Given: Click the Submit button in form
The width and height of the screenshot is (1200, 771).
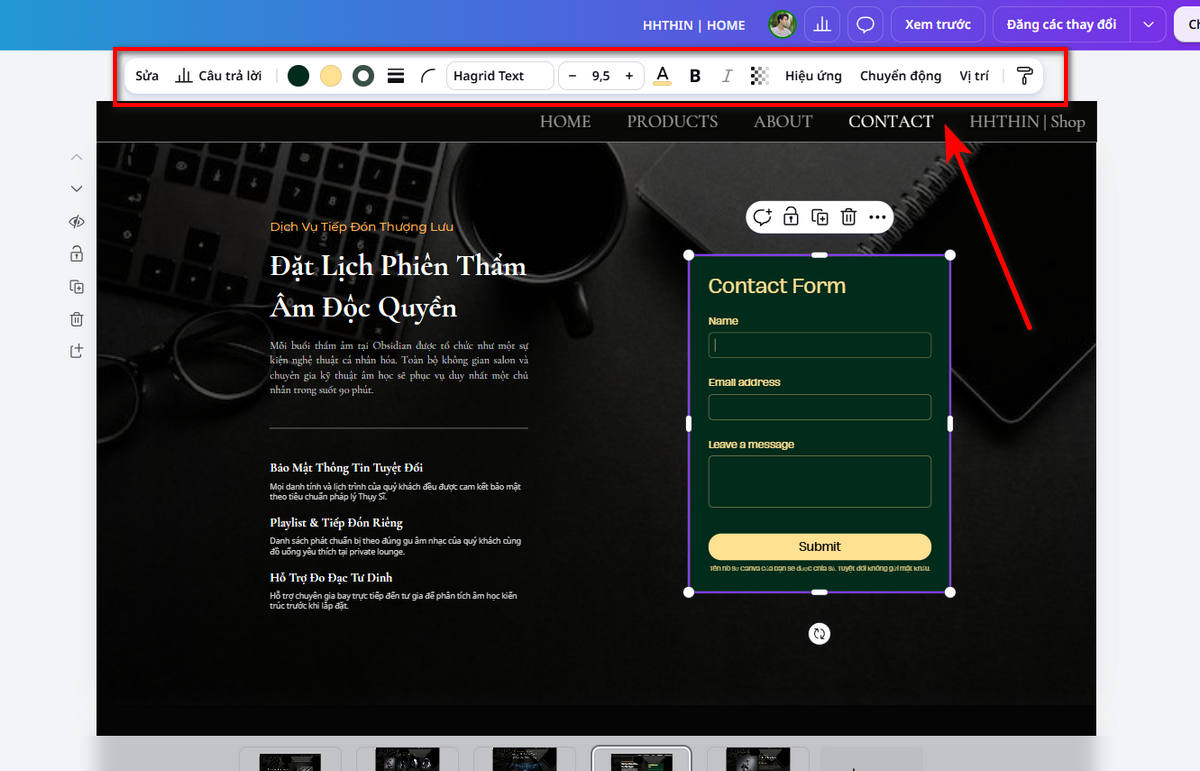Looking at the screenshot, I should tap(820, 547).
